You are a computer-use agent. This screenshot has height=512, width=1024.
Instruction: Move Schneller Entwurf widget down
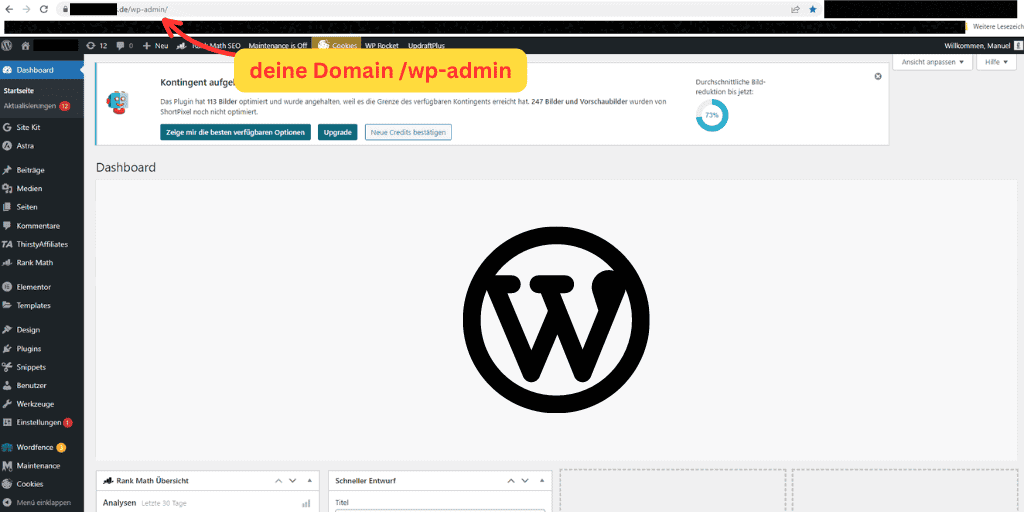(x=525, y=481)
